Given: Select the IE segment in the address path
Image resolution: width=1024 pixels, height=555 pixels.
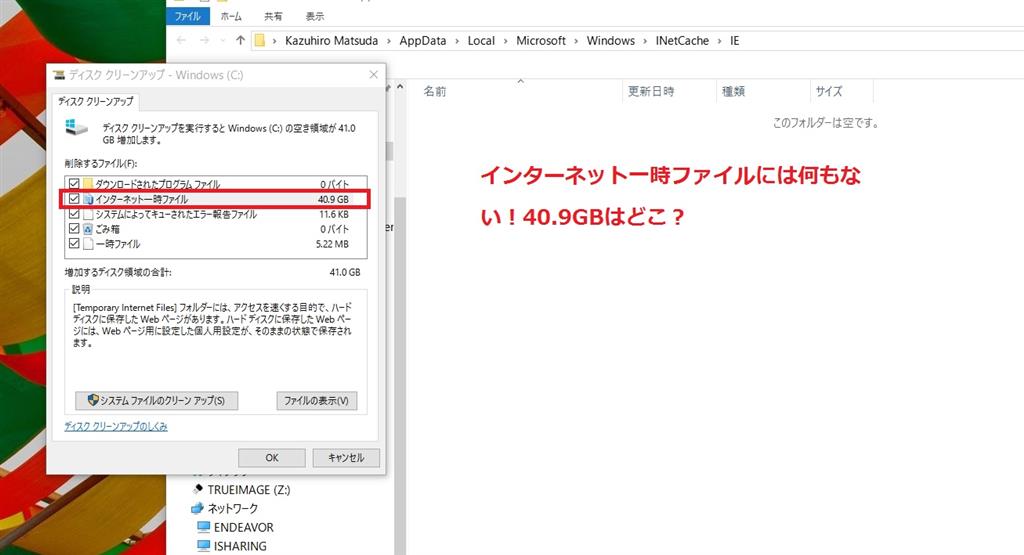Looking at the screenshot, I should (x=735, y=40).
